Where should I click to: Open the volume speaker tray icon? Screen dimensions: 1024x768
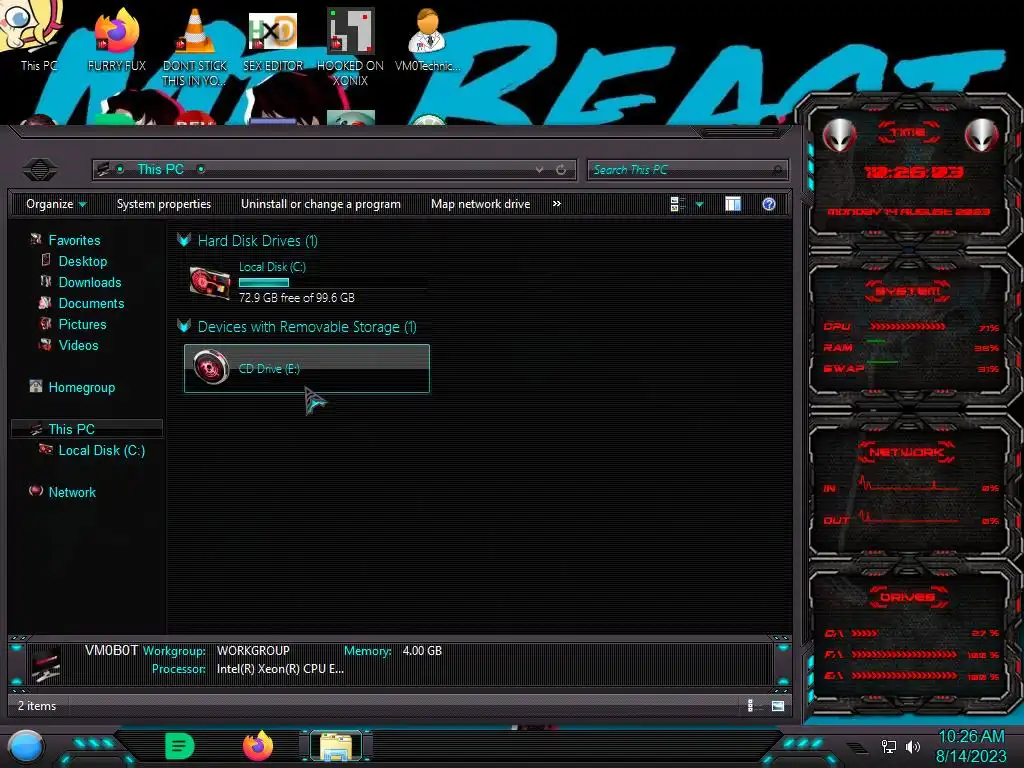tap(912, 746)
